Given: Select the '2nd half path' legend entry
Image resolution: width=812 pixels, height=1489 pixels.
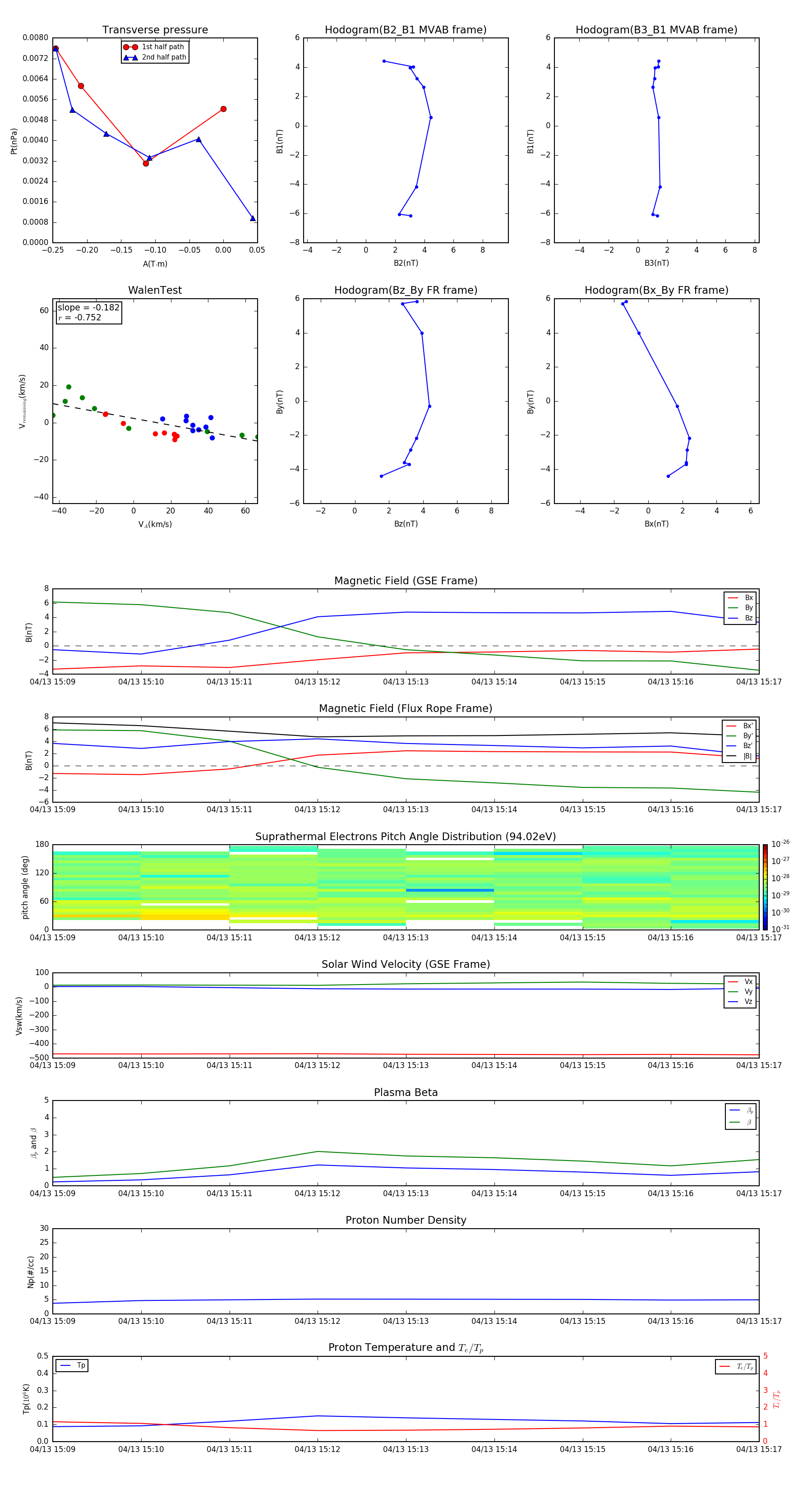Looking at the screenshot, I should pyautogui.click(x=154, y=57).
